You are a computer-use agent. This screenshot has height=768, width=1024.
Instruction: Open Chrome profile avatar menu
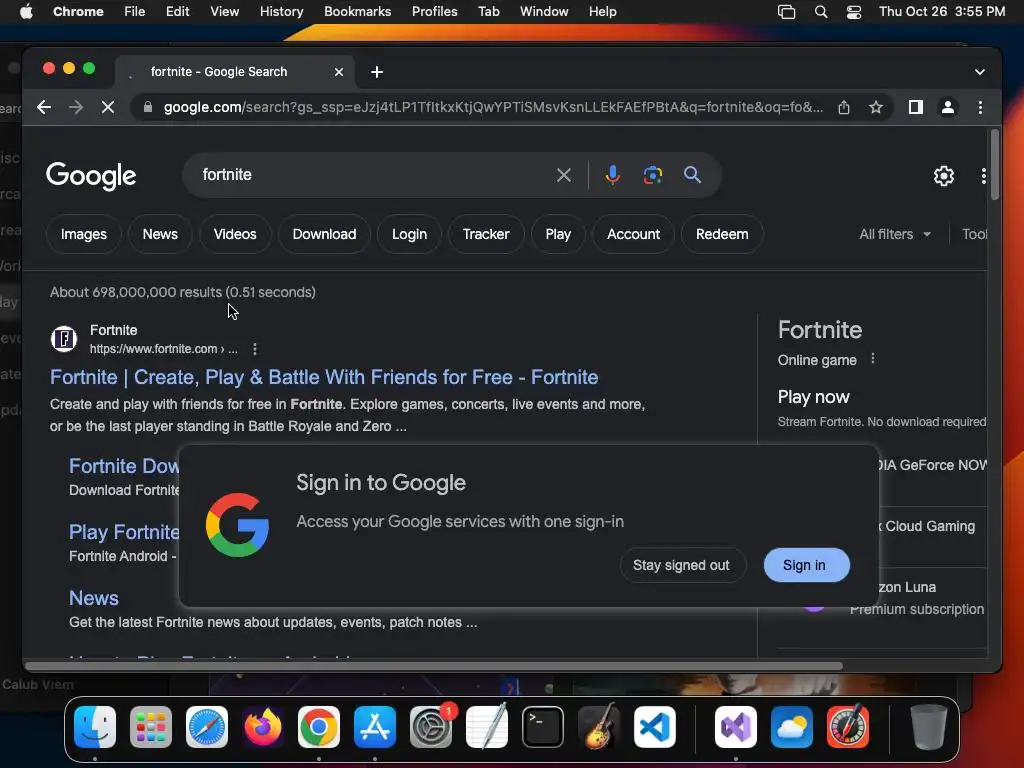pyautogui.click(x=948, y=107)
